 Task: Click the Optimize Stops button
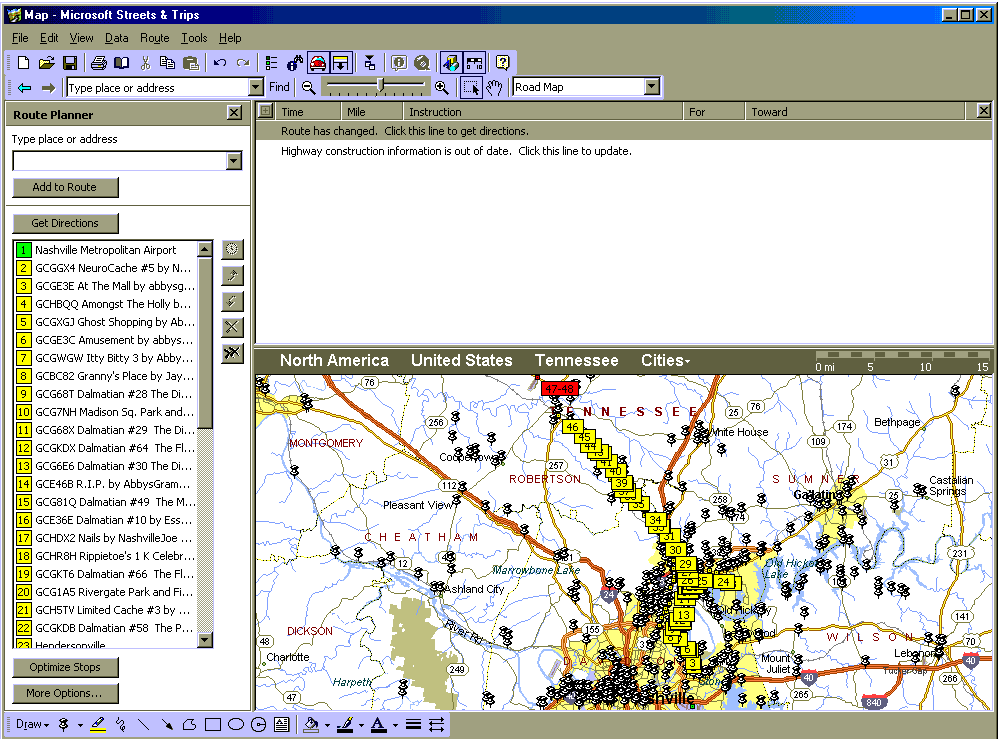[65, 667]
